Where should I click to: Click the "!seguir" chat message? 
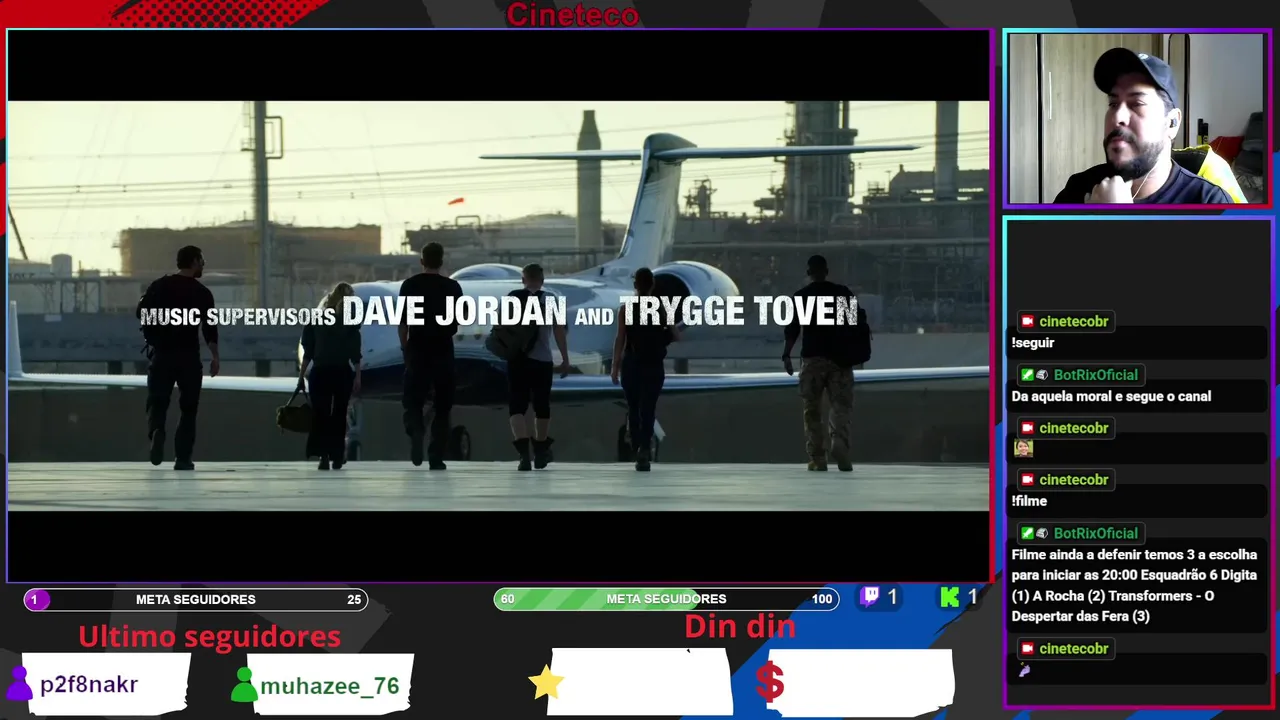(1033, 343)
